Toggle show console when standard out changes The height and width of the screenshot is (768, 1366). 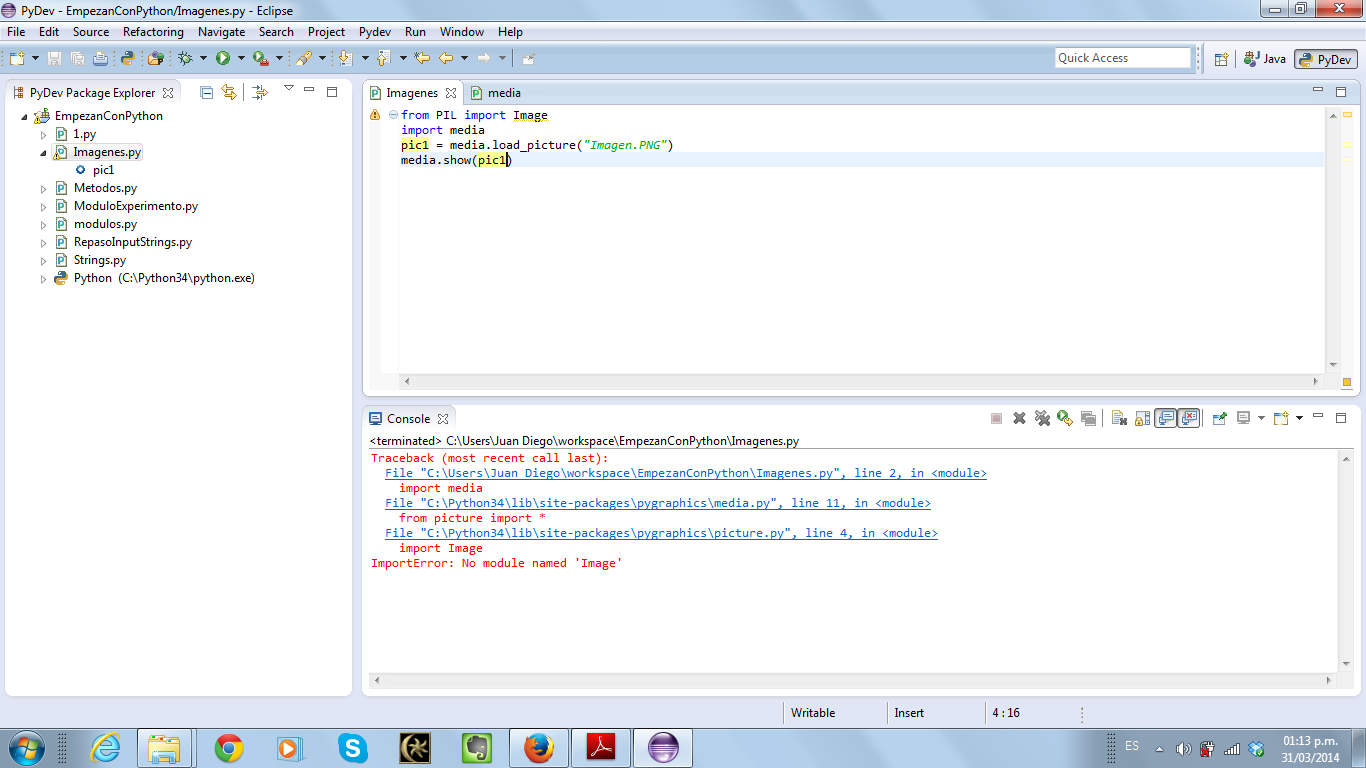click(1165, 419)
